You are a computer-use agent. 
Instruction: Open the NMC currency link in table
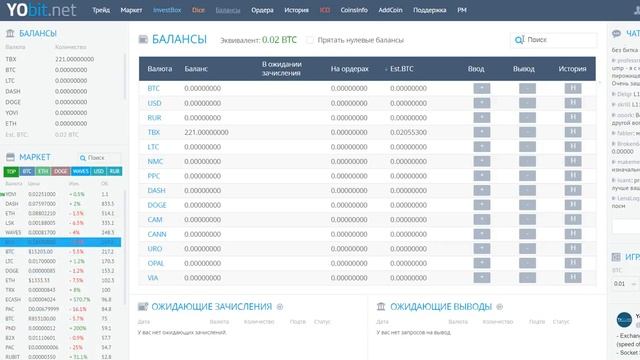click(155, 161)
